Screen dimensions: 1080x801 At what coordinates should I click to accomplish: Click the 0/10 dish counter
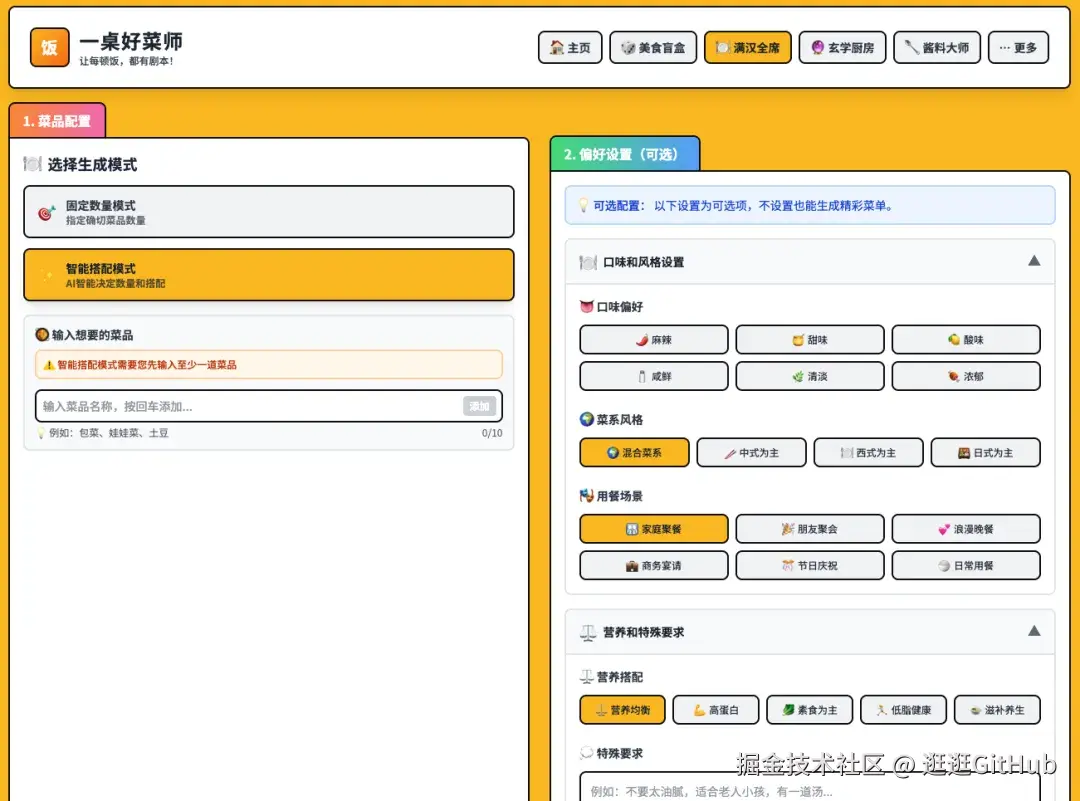point(492,433)
